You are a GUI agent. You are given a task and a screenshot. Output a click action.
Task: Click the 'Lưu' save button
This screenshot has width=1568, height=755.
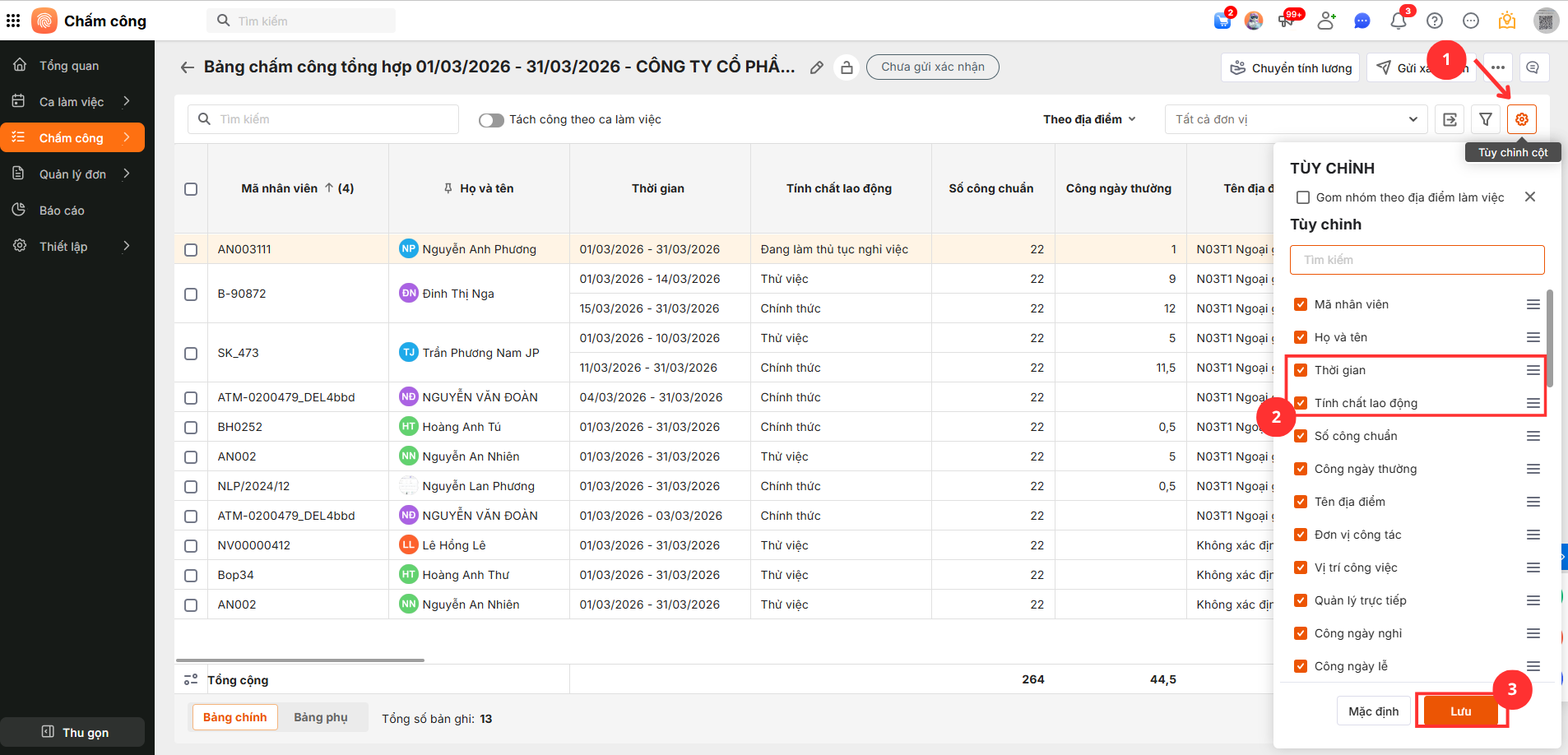[1460, 711]
